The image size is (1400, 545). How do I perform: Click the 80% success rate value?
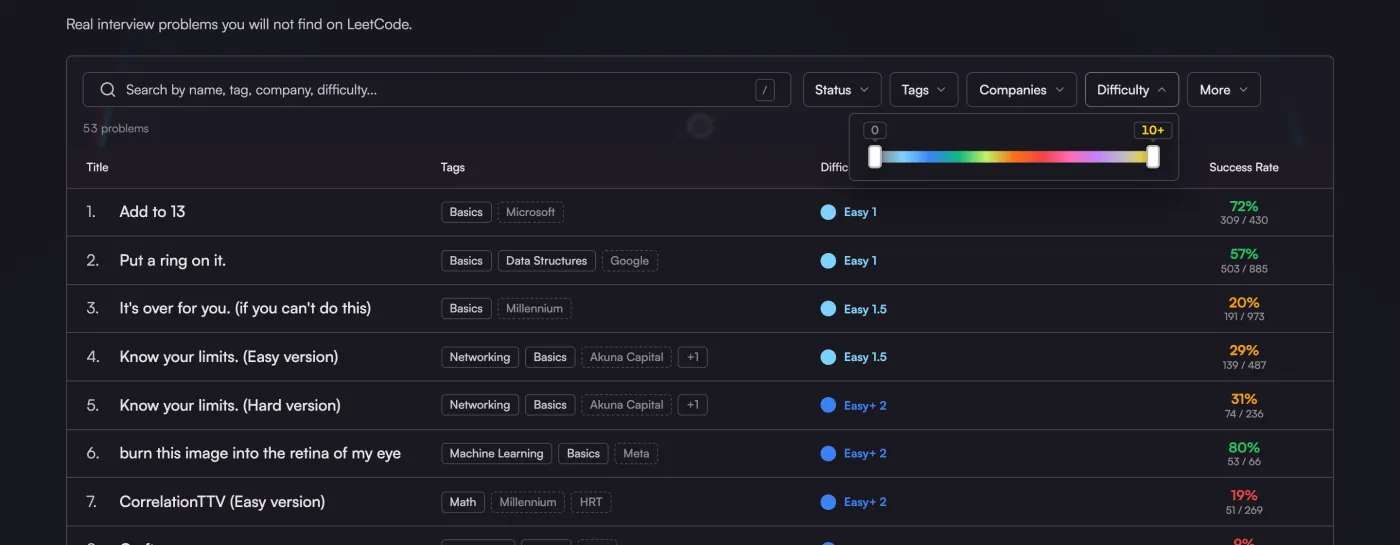[1244, 447]
